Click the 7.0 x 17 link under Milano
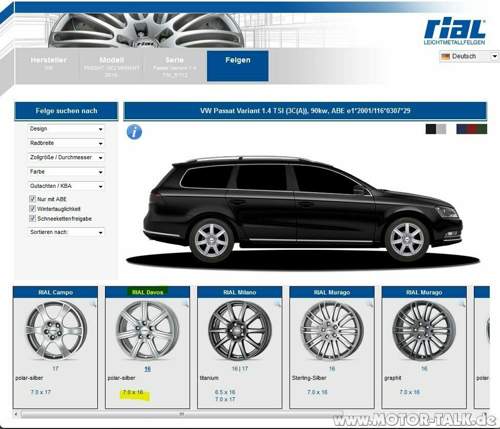 225,399
